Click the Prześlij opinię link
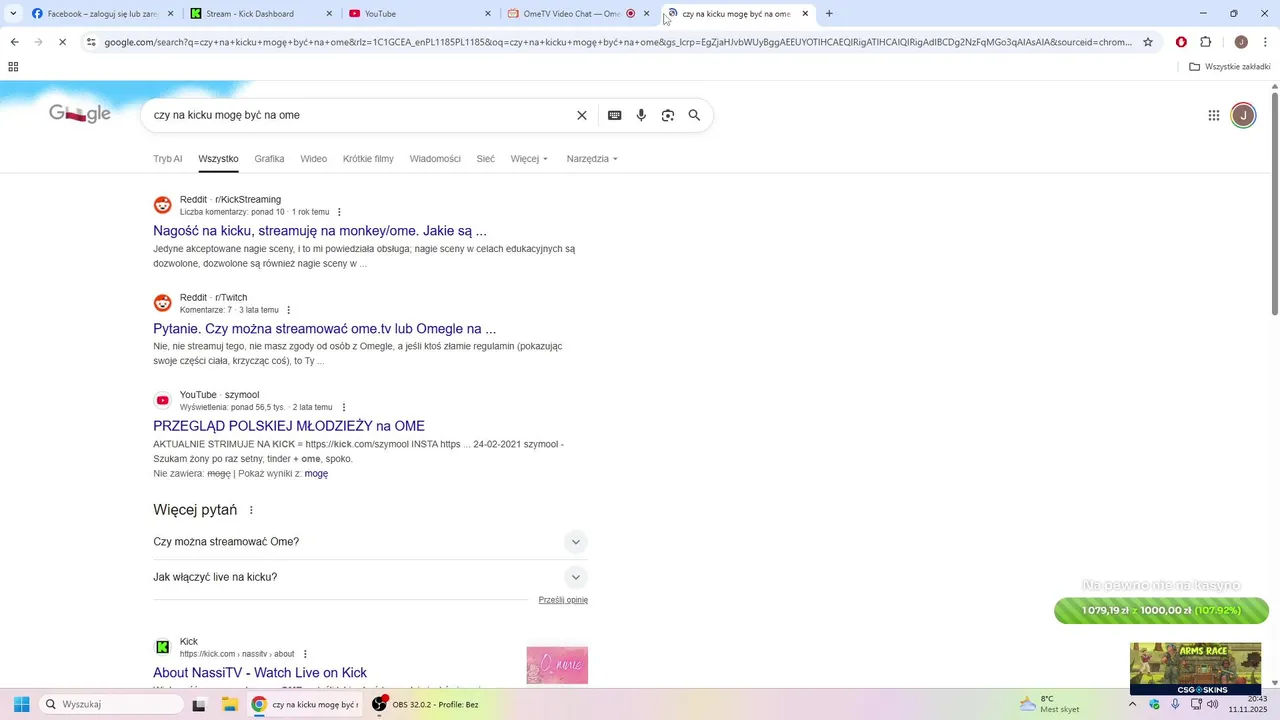1280x720 pixels. 563,600
